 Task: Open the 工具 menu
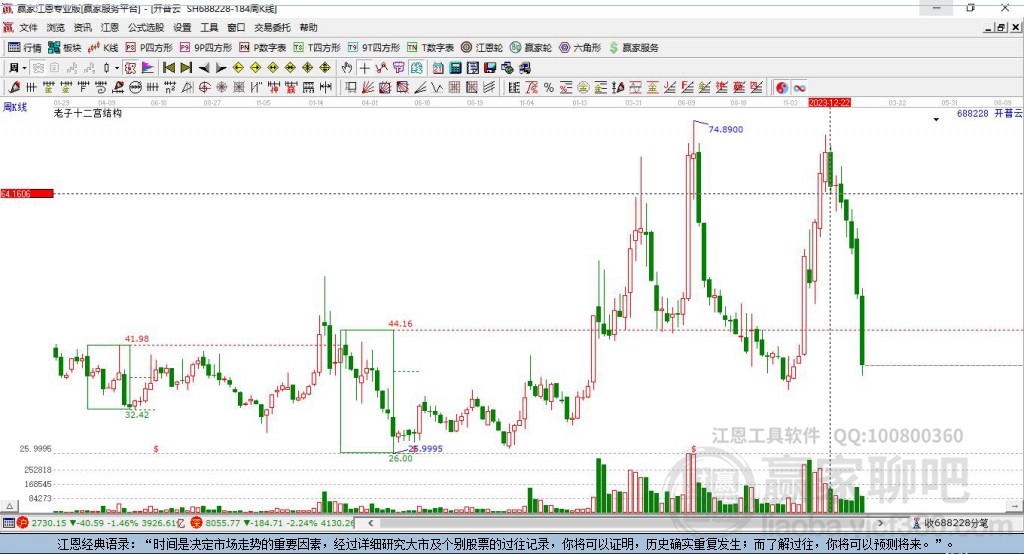point(209,27)
